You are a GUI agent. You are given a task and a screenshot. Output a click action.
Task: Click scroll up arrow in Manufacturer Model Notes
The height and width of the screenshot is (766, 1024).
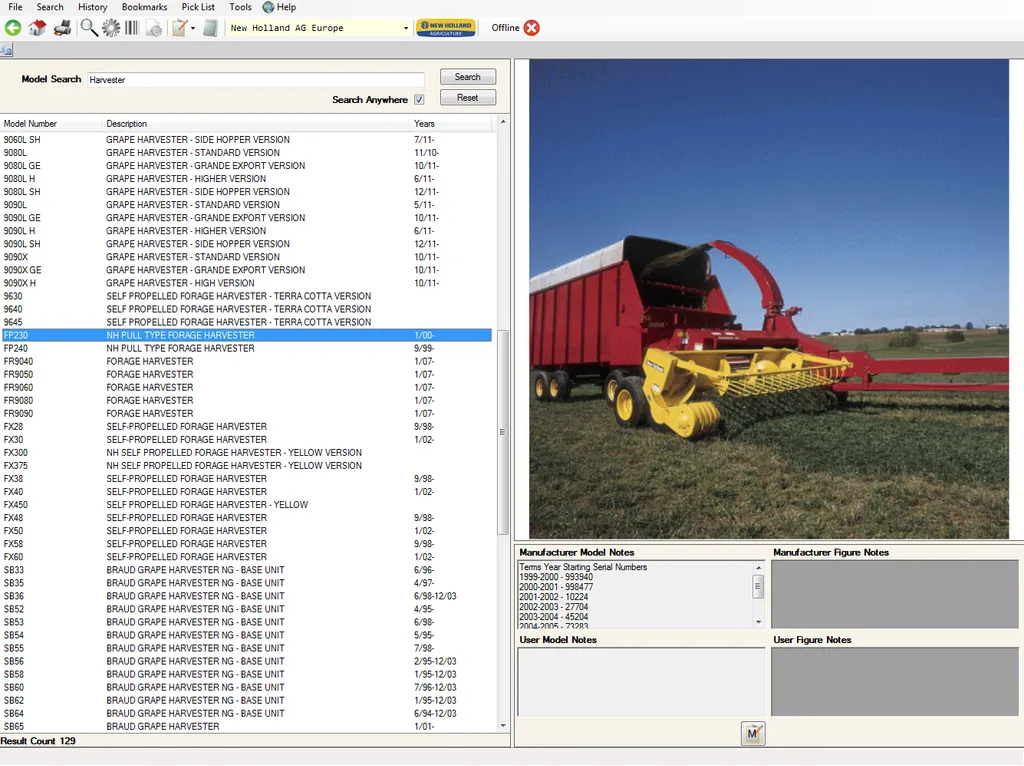tap(758, 567)
